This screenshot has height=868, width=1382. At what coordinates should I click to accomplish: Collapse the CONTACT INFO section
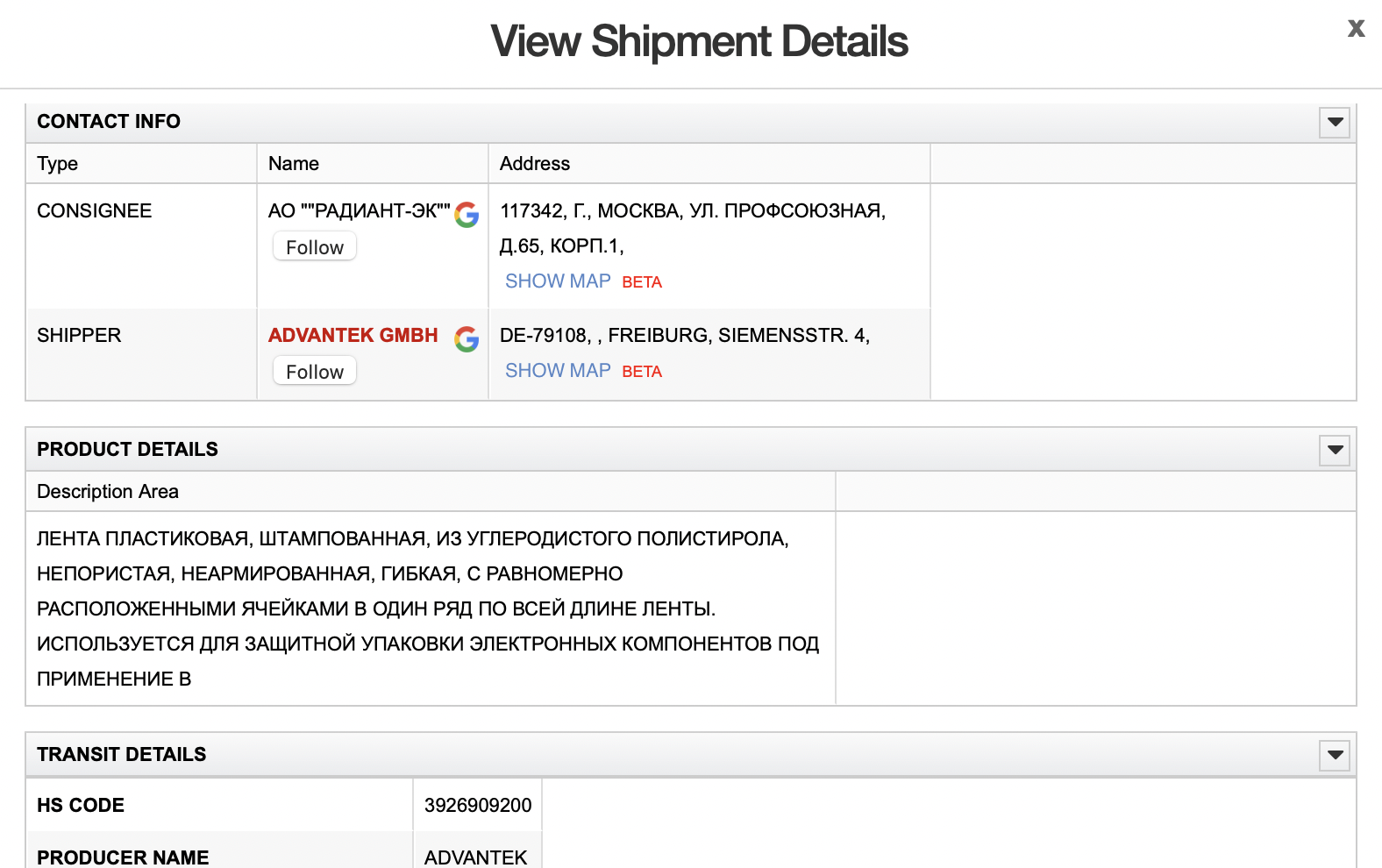1335,122
